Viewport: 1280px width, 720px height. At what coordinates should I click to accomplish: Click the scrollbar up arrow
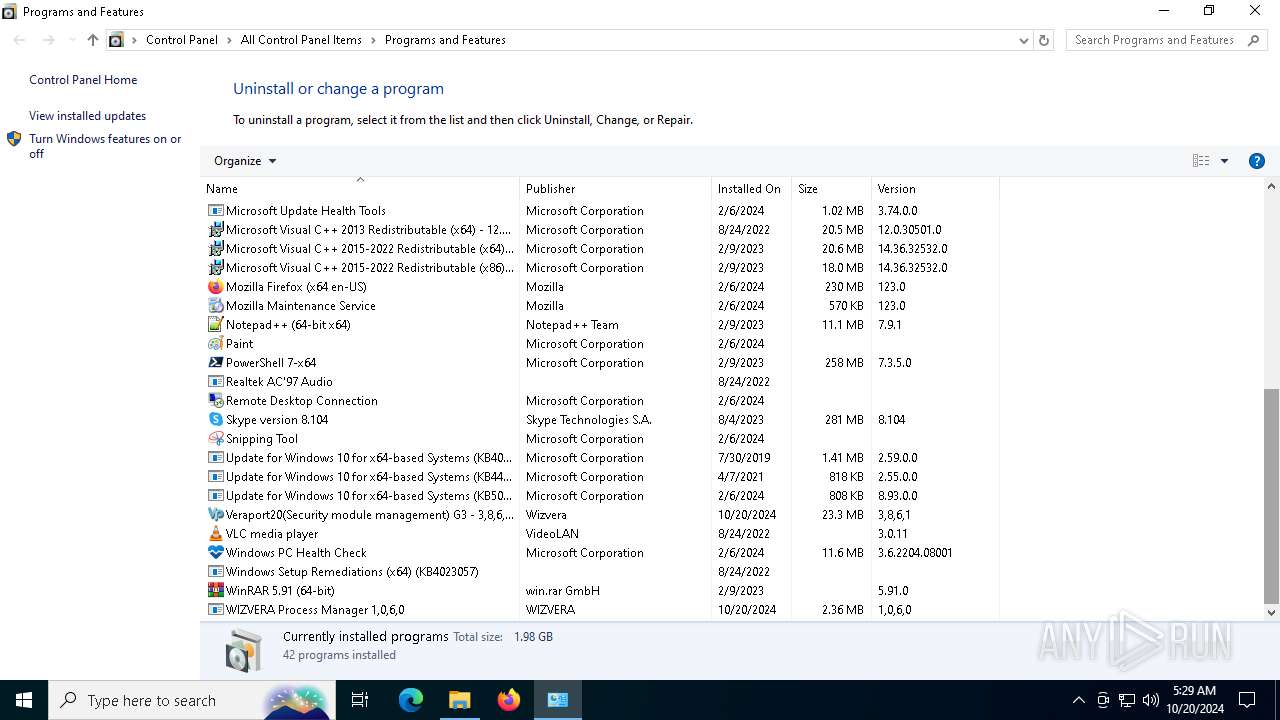click(1272, 187)
